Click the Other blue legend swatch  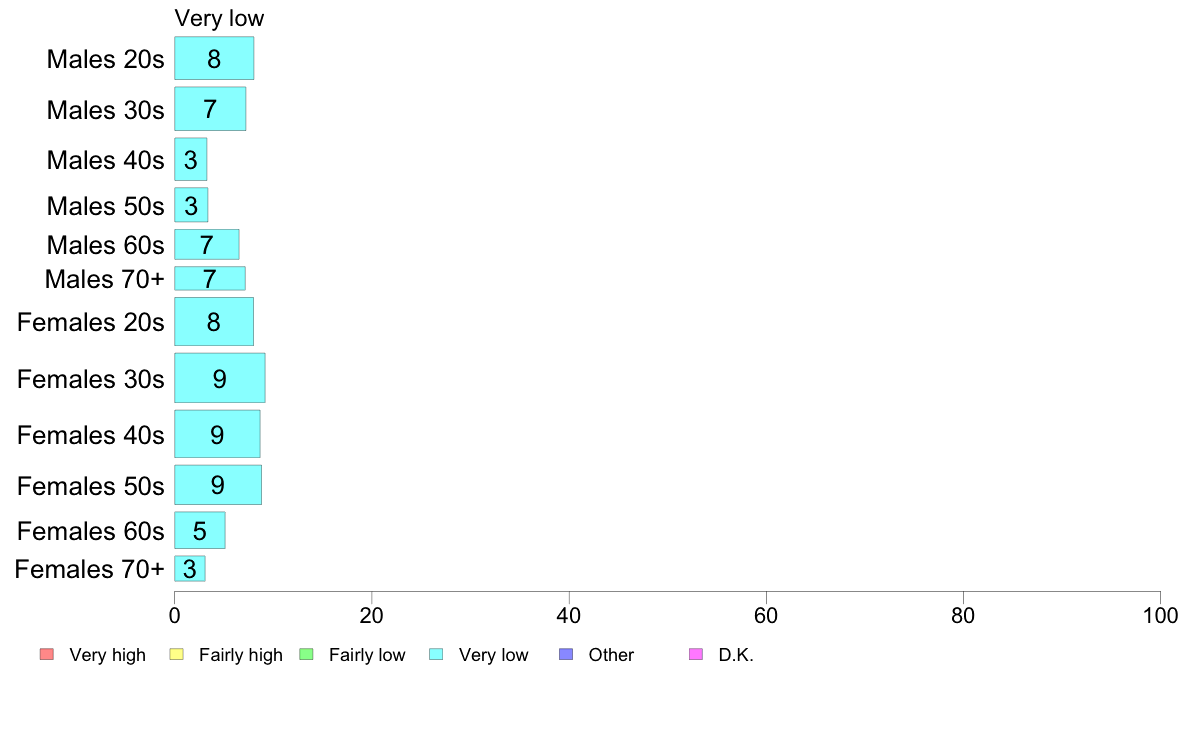click(566, 654)
